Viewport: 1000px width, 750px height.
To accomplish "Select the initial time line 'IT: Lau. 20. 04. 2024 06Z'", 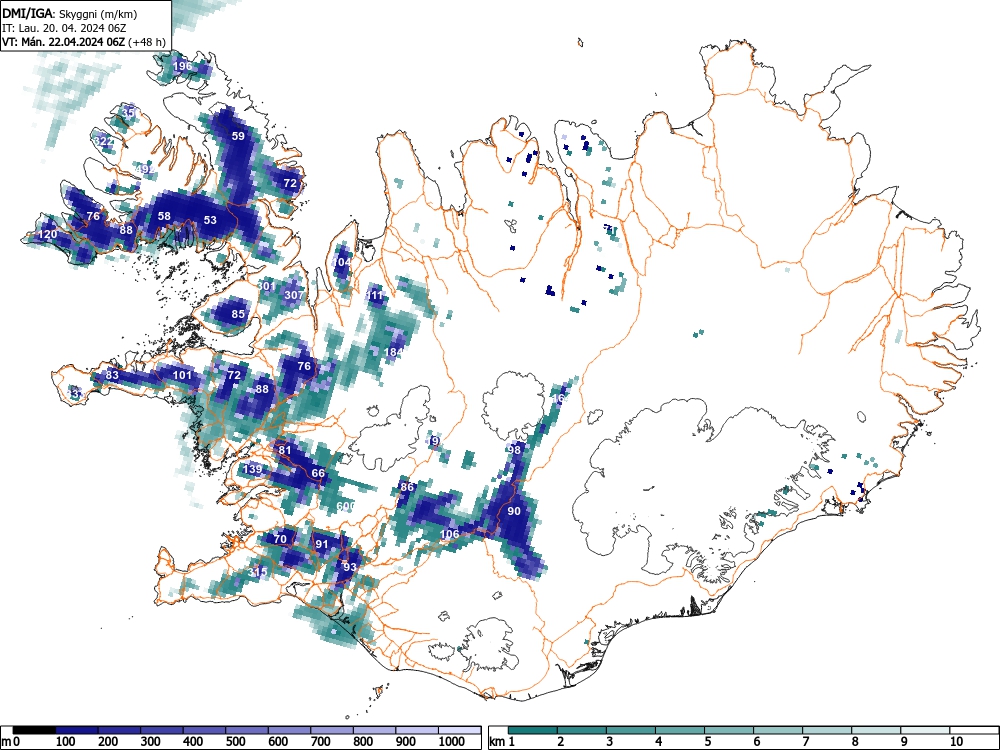I will 64,28.
